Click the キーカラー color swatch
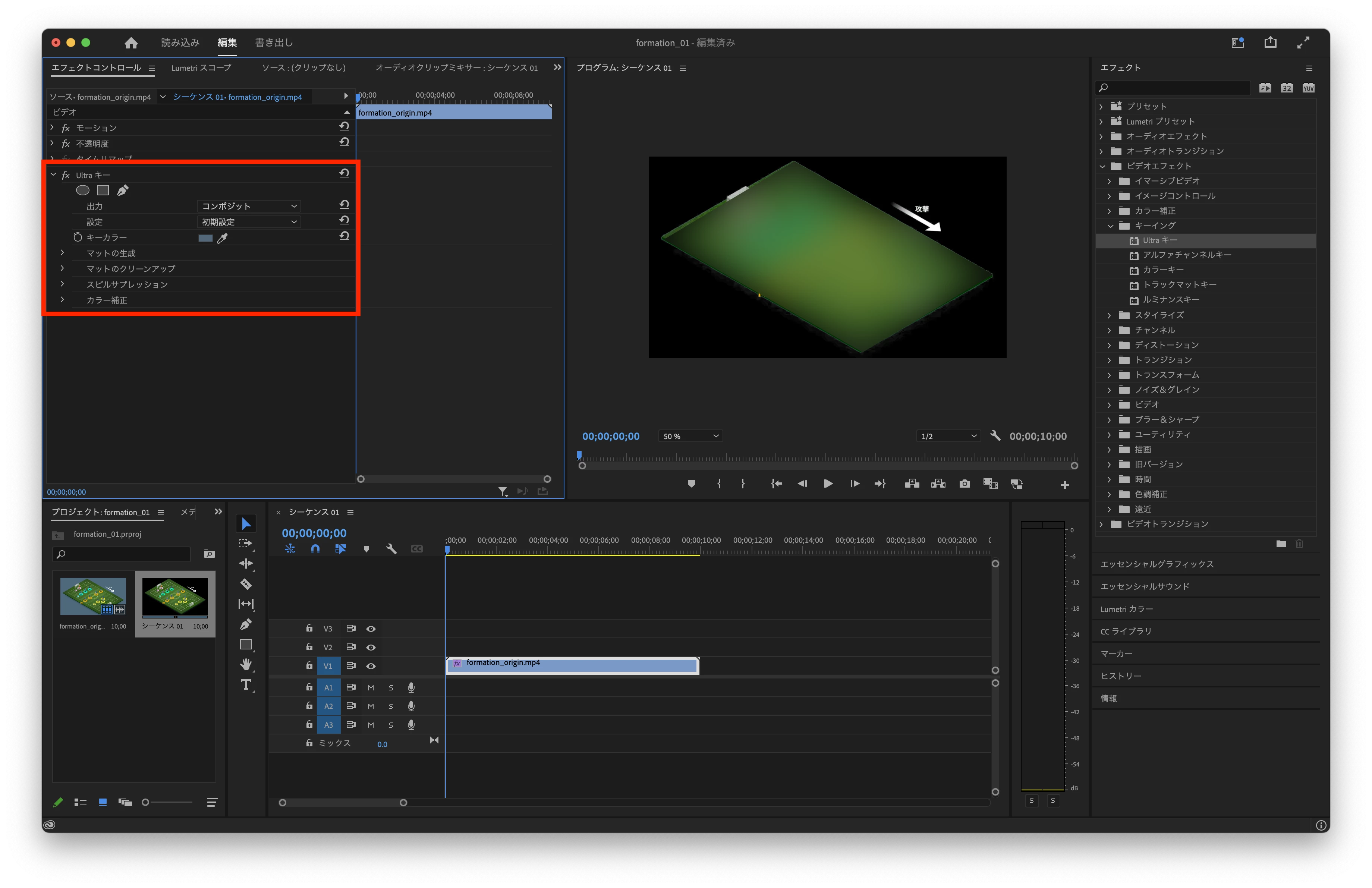 205,238
